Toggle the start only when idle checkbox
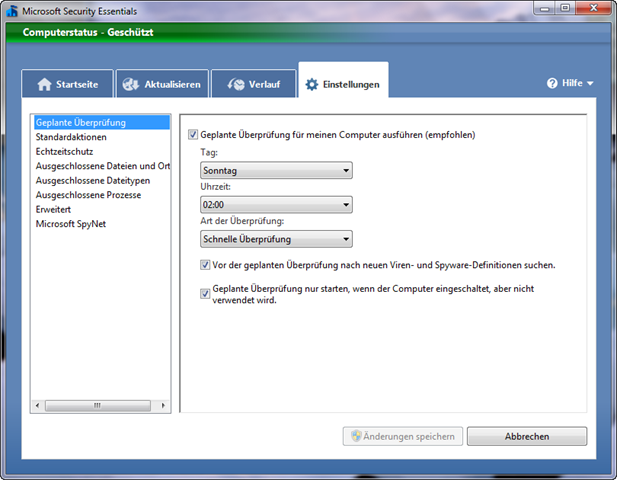 pos(205,288)
